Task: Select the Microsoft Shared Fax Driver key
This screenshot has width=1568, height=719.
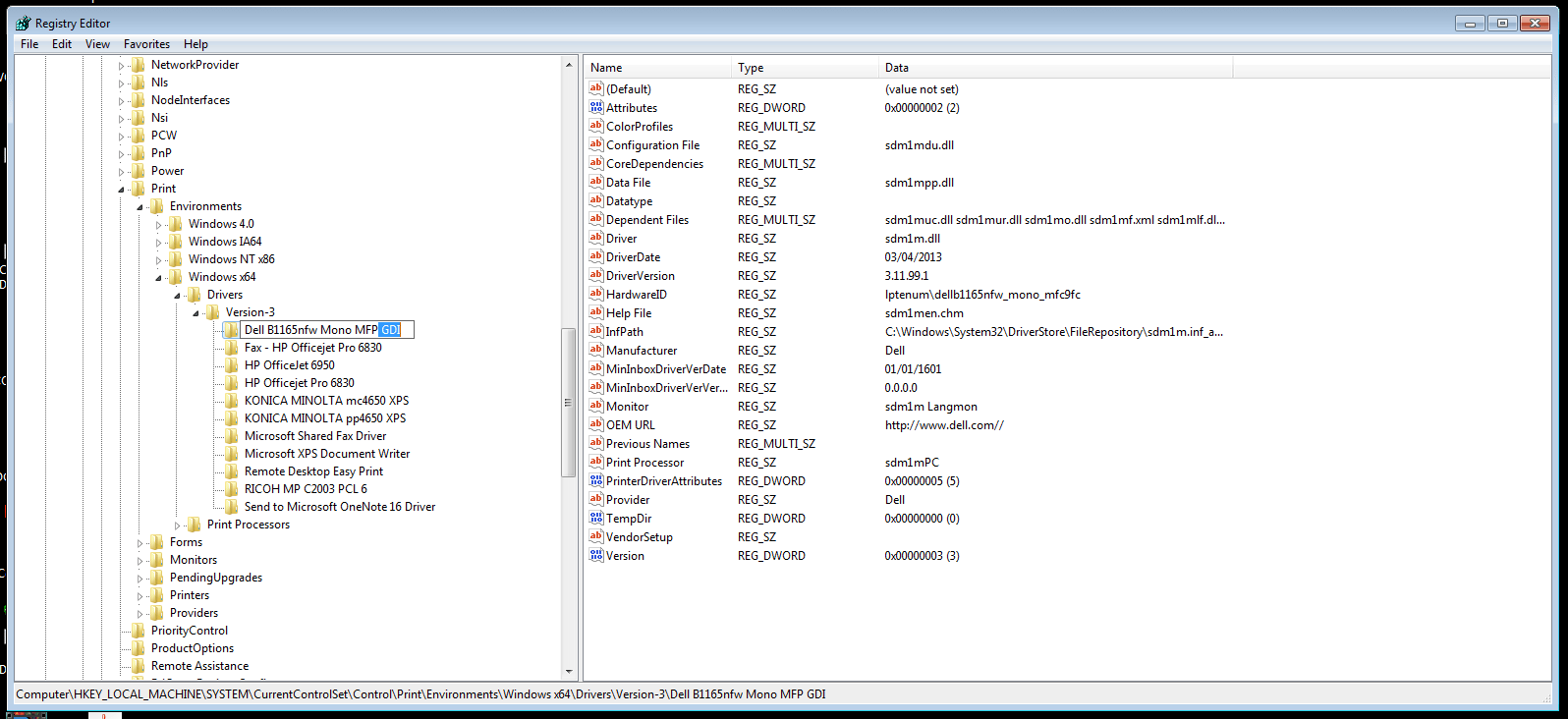Action: [x=315, y=436]
